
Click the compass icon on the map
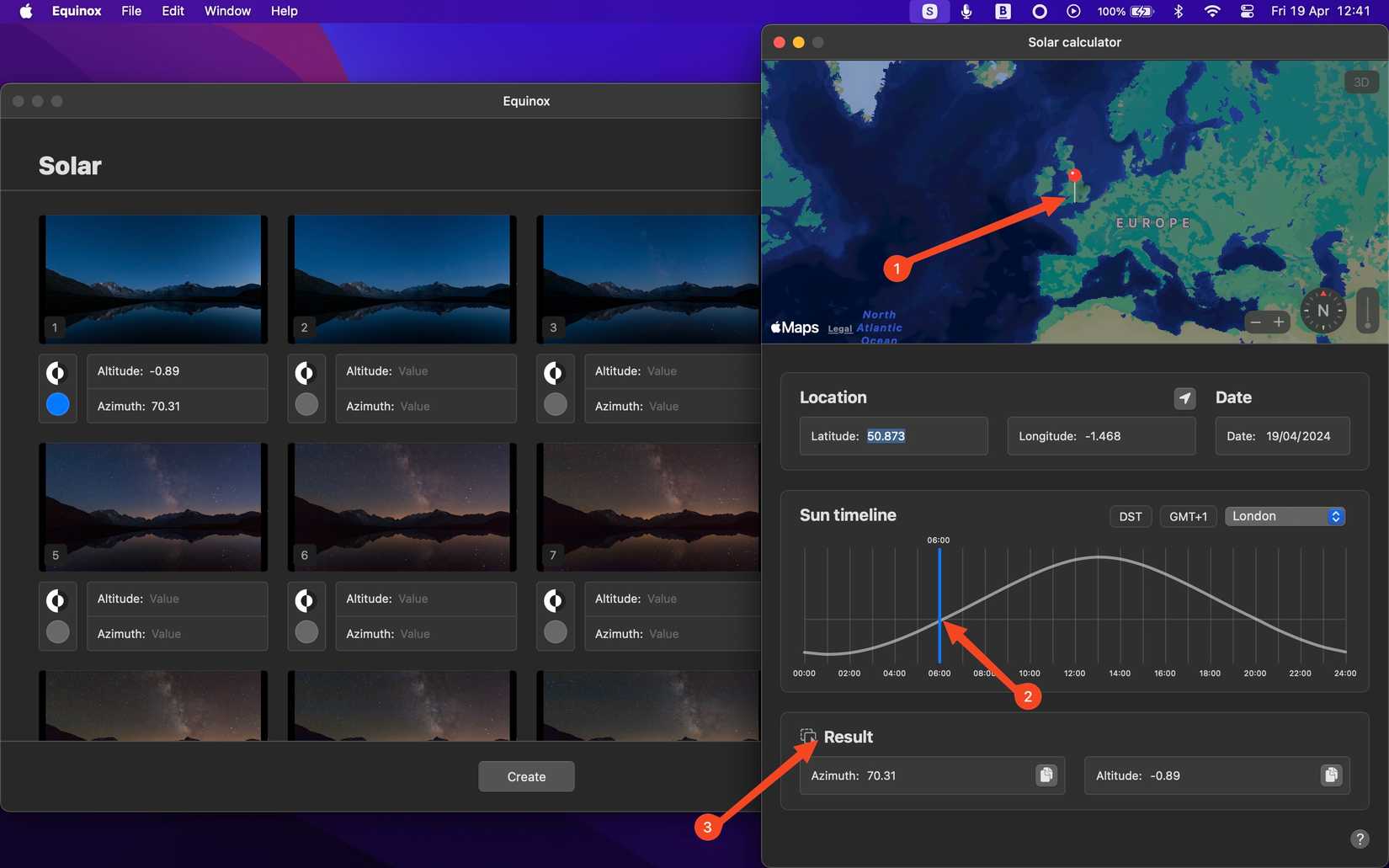coord(1322,311)
